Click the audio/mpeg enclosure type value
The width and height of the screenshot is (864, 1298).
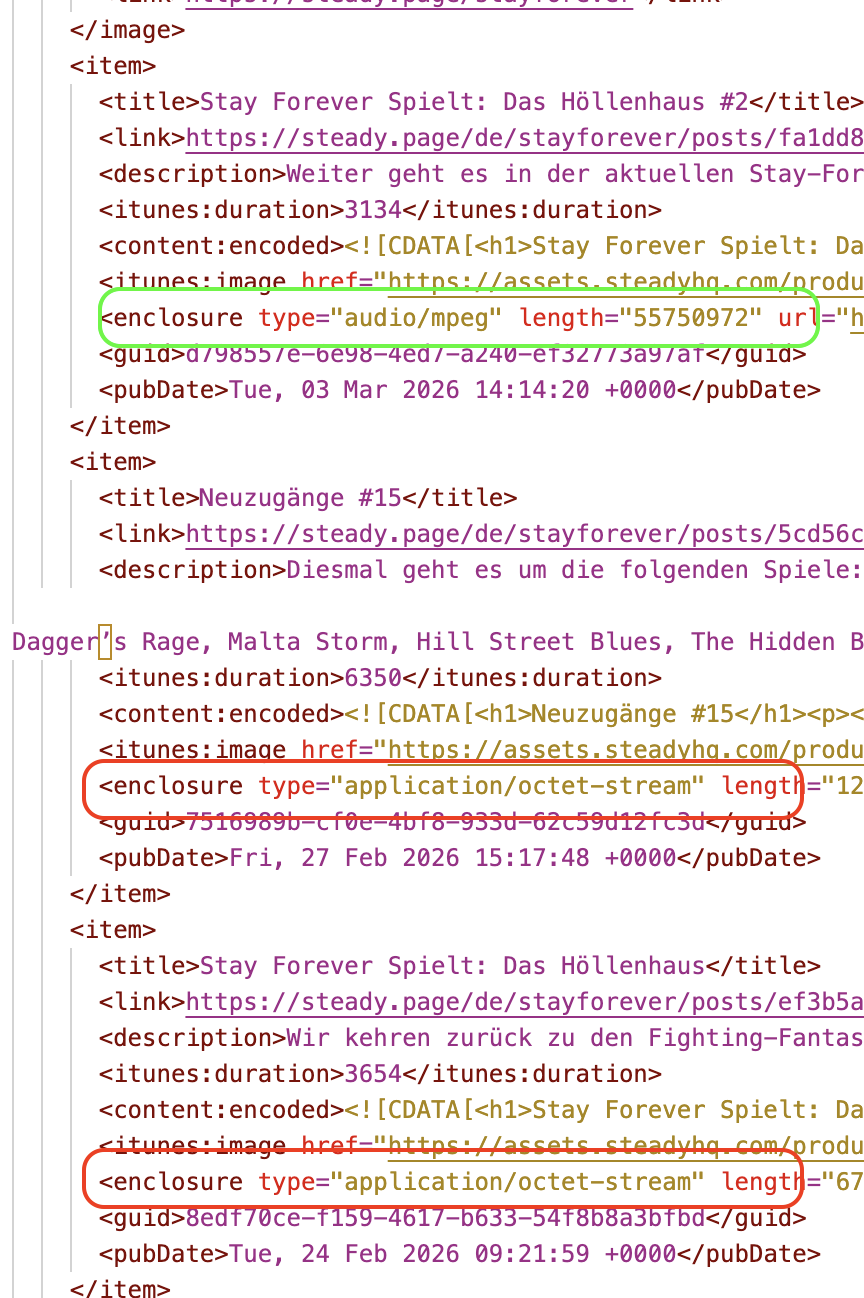click(x=416, y=318)
